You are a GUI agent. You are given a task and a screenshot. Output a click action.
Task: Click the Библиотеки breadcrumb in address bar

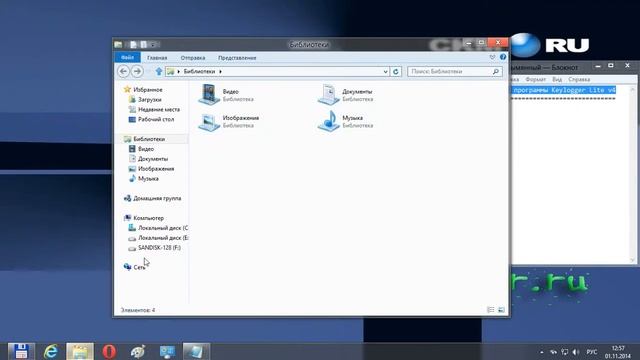pos(199,71)
